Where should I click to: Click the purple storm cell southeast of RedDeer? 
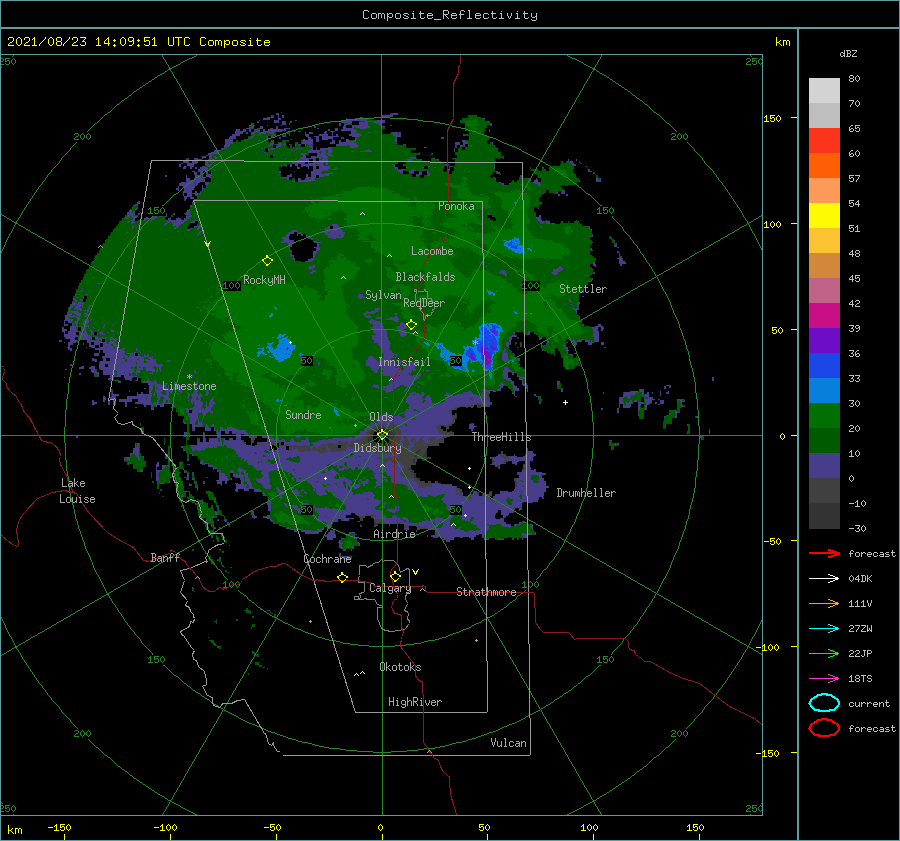tap(487, 348)
